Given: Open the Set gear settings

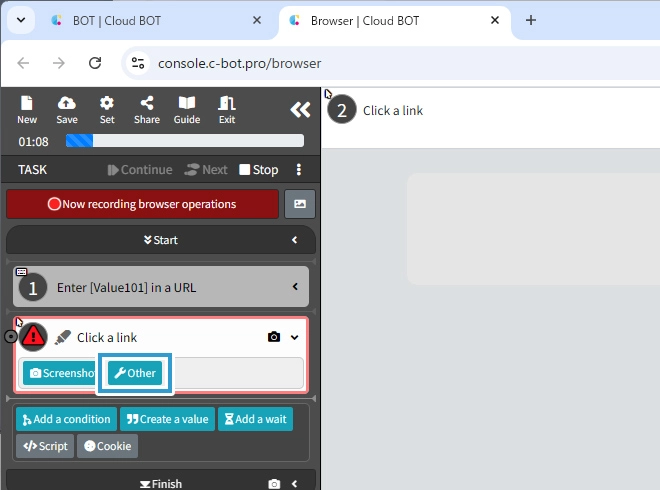Looking at the screenshot, I should [x=107, y=109].
